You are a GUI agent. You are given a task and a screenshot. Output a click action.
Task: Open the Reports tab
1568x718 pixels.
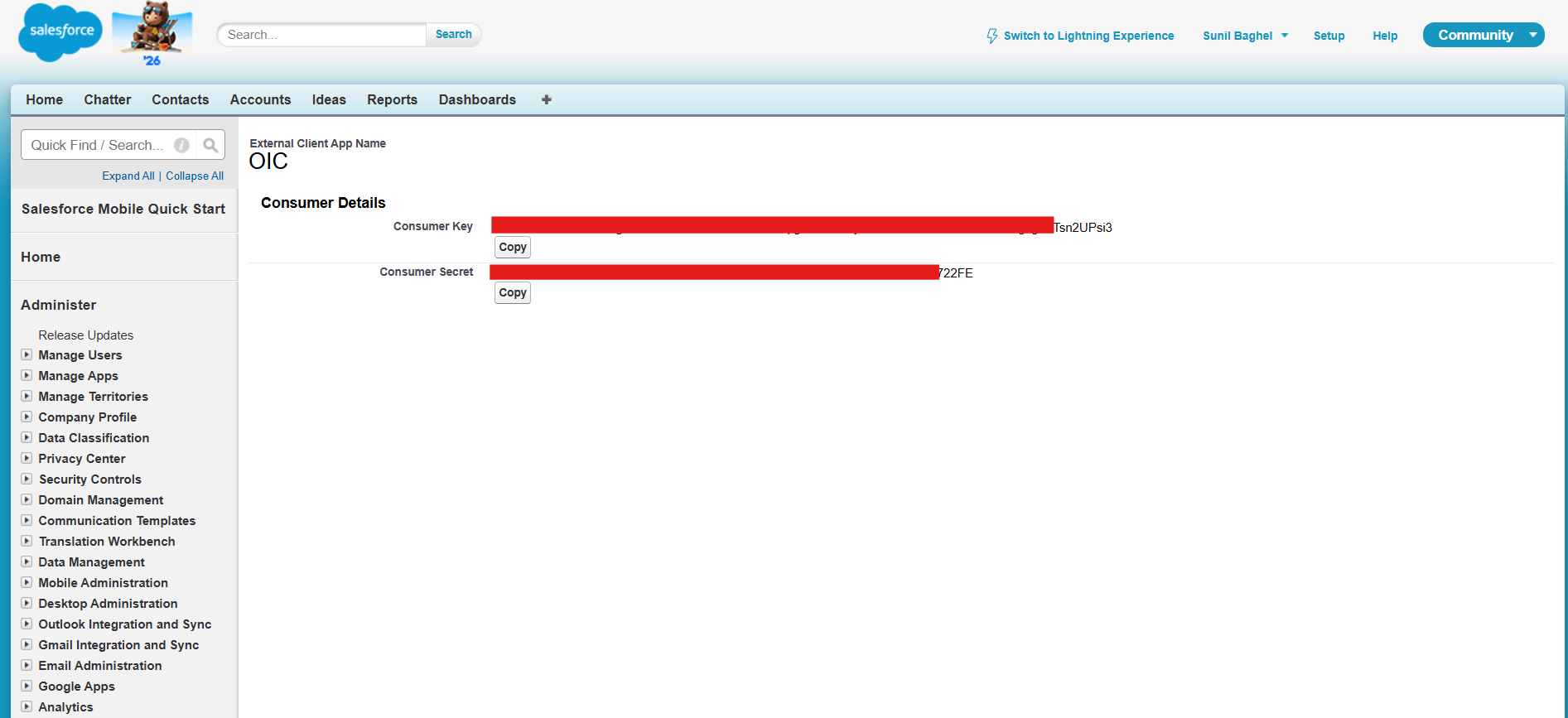[392, 99]
